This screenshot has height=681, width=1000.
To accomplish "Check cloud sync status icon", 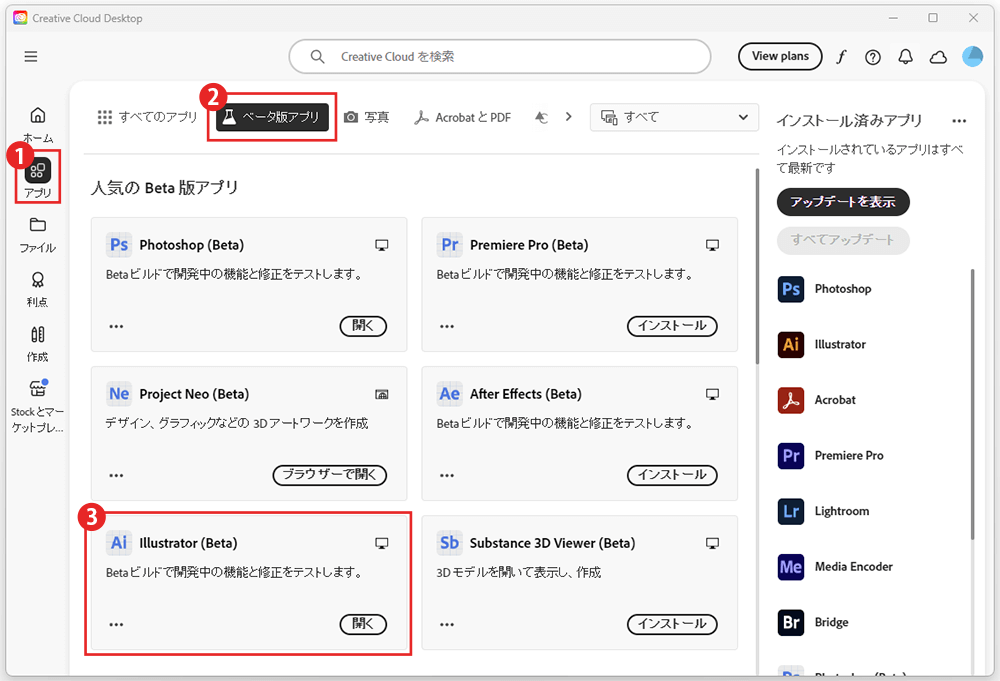I will 938,57.
